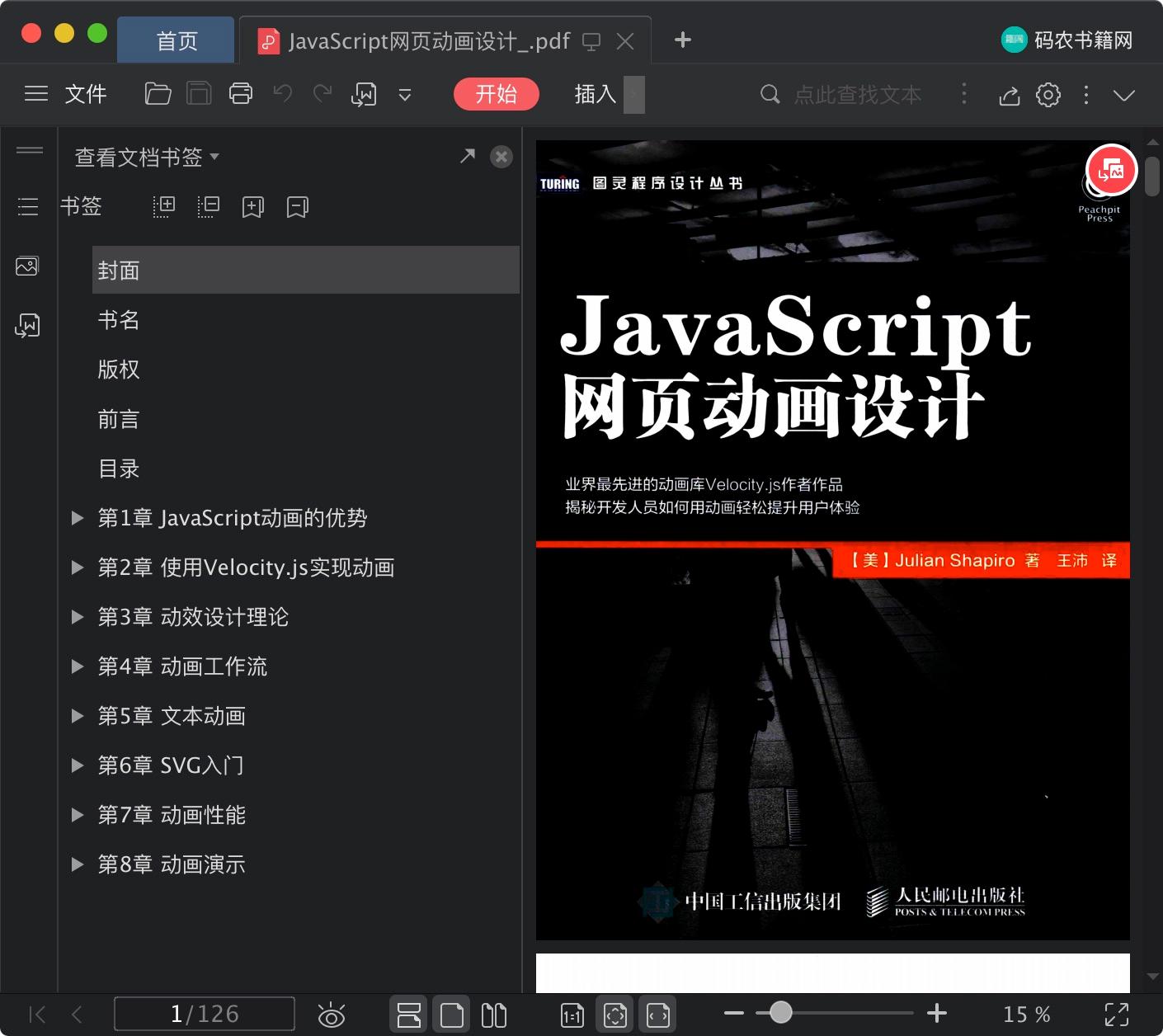Screen dimensions: 1163x1036
Task: Open the 文件 hamburger menu icon
Action: [x=36, y=94]
